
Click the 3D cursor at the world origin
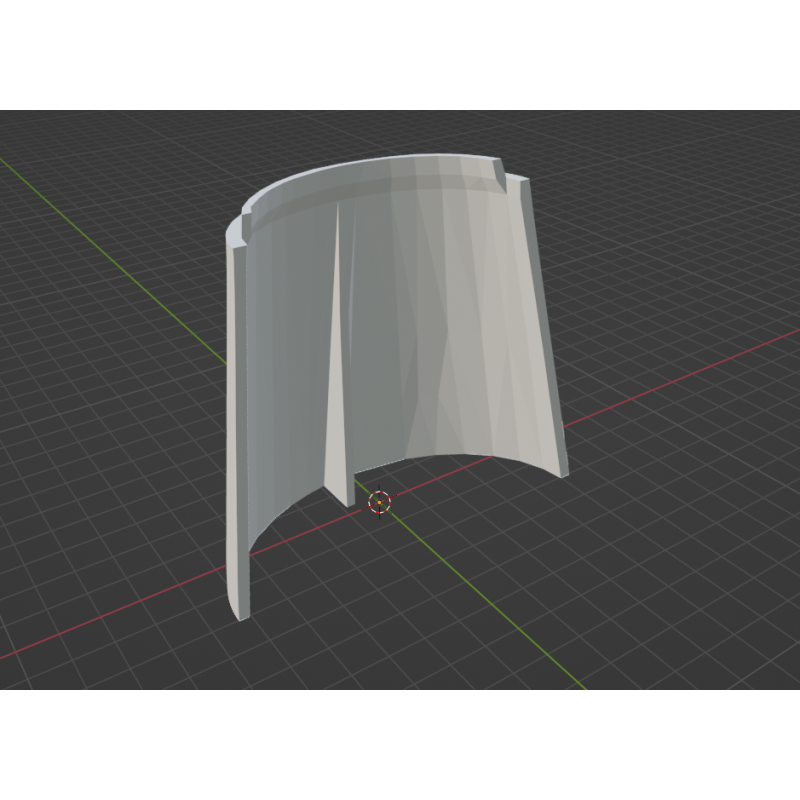(379, 502)
